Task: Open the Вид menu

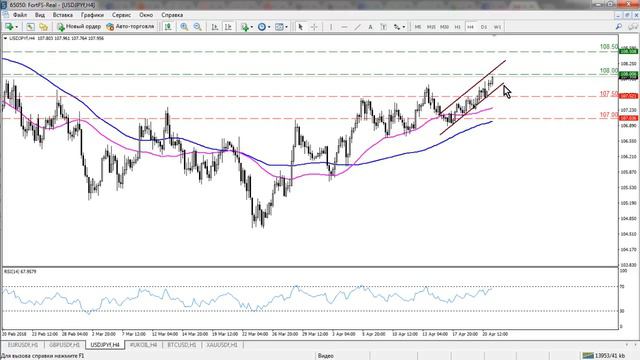Action: 40,15
